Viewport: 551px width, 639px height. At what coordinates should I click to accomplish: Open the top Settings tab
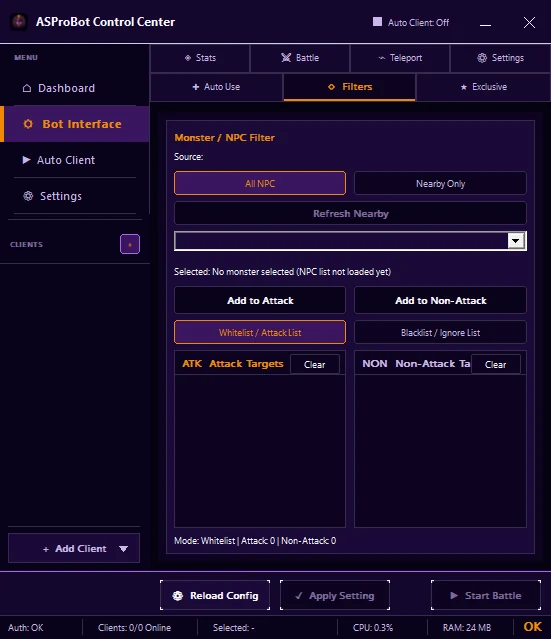click(x=500, y=58)
